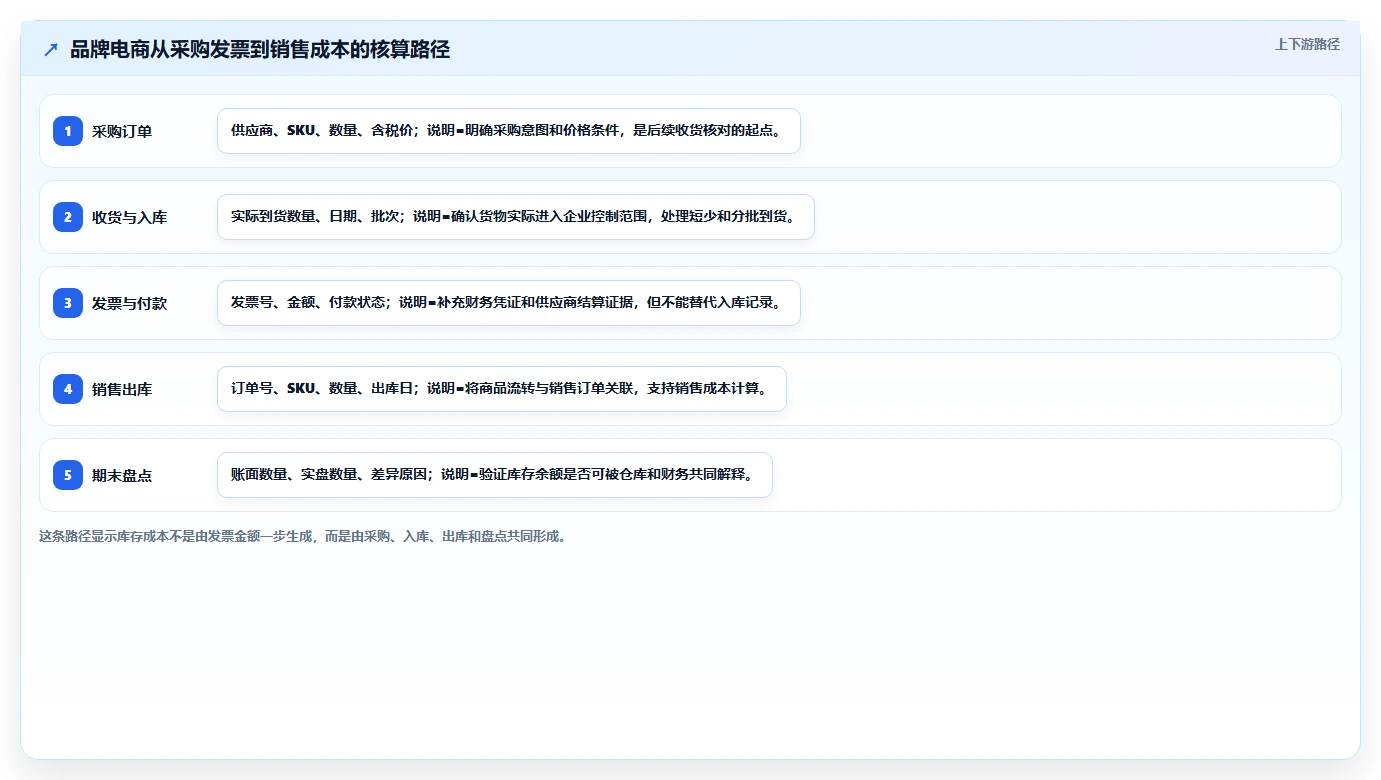Open the description box starting 供应商、SKU、数量、含税价

(x=509, y=131)
